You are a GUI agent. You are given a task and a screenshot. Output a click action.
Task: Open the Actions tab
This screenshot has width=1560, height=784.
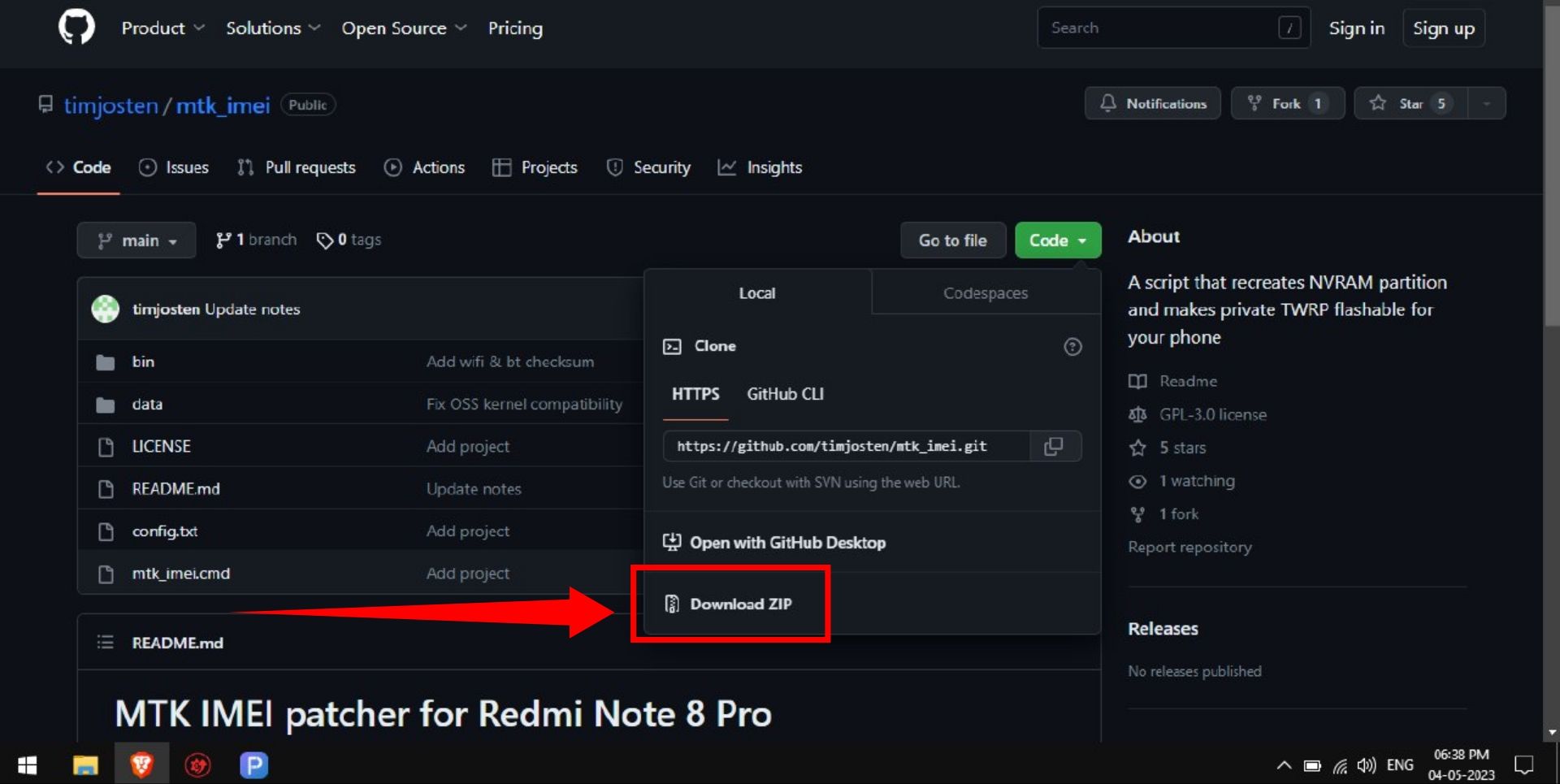point(424,167)
